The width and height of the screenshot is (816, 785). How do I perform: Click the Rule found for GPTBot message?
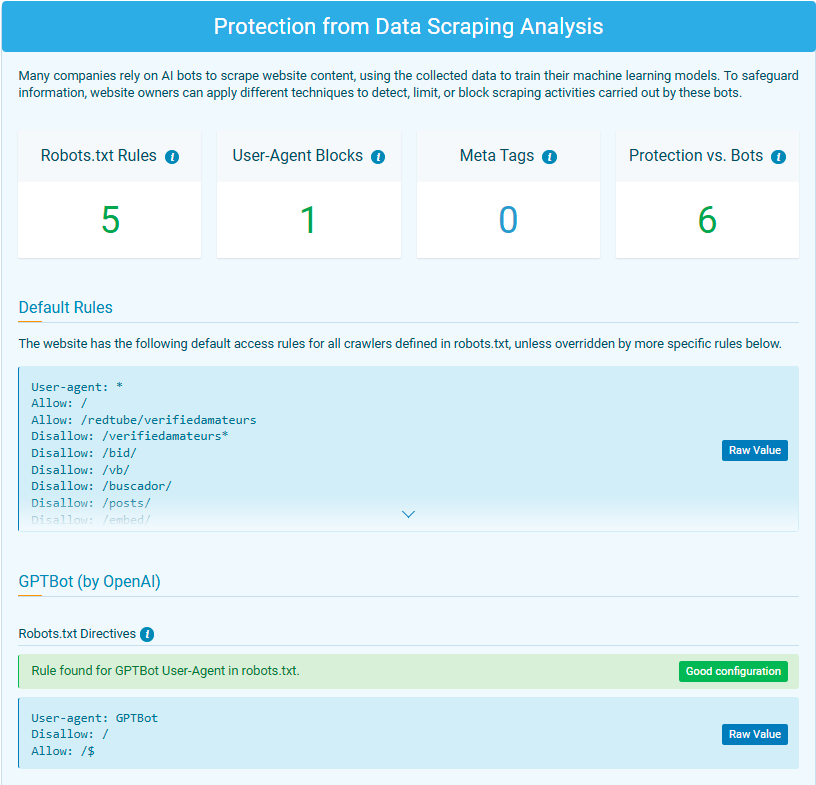click(165, 670)
